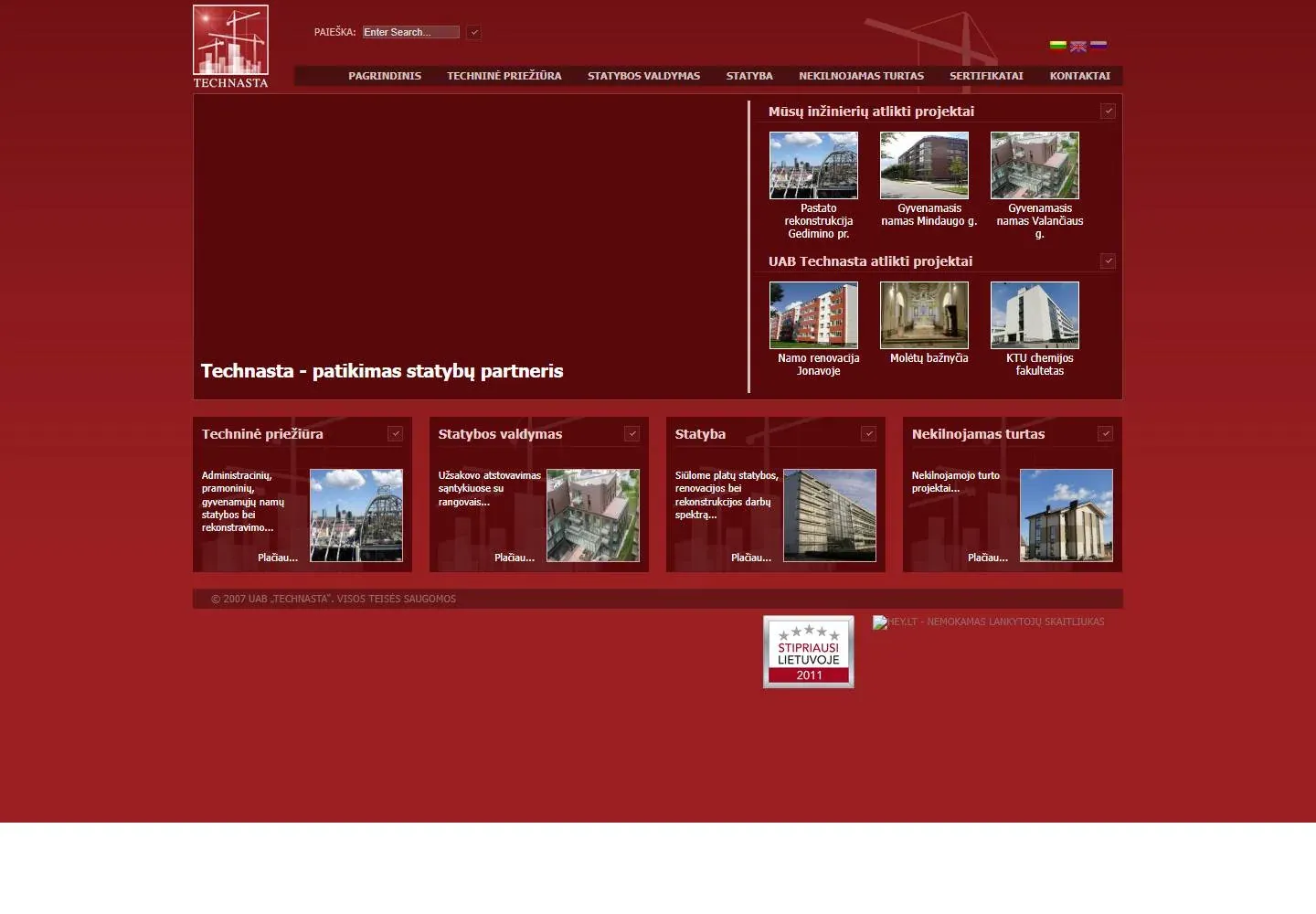Open the Techninė priežiūra menu item
The width and height of the screenshot is (1316, 914).
pos(504,76)
